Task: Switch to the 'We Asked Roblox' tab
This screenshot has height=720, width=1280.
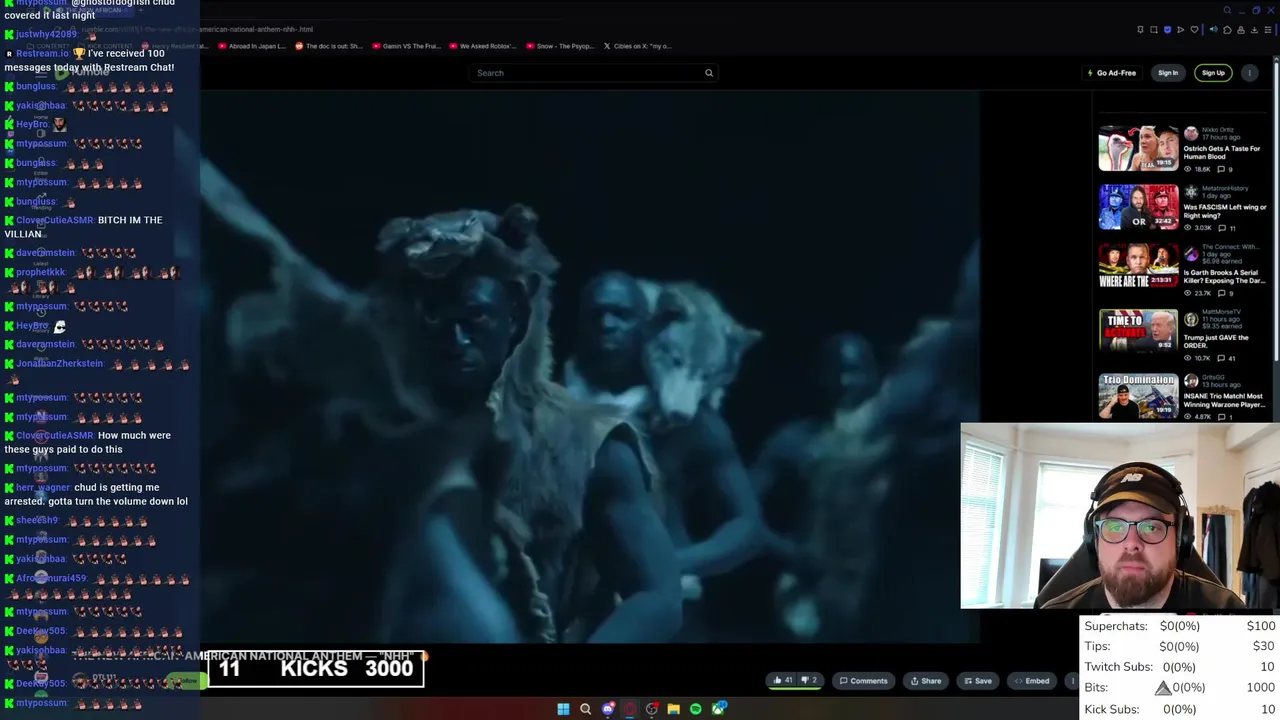Action: [483, 46]
